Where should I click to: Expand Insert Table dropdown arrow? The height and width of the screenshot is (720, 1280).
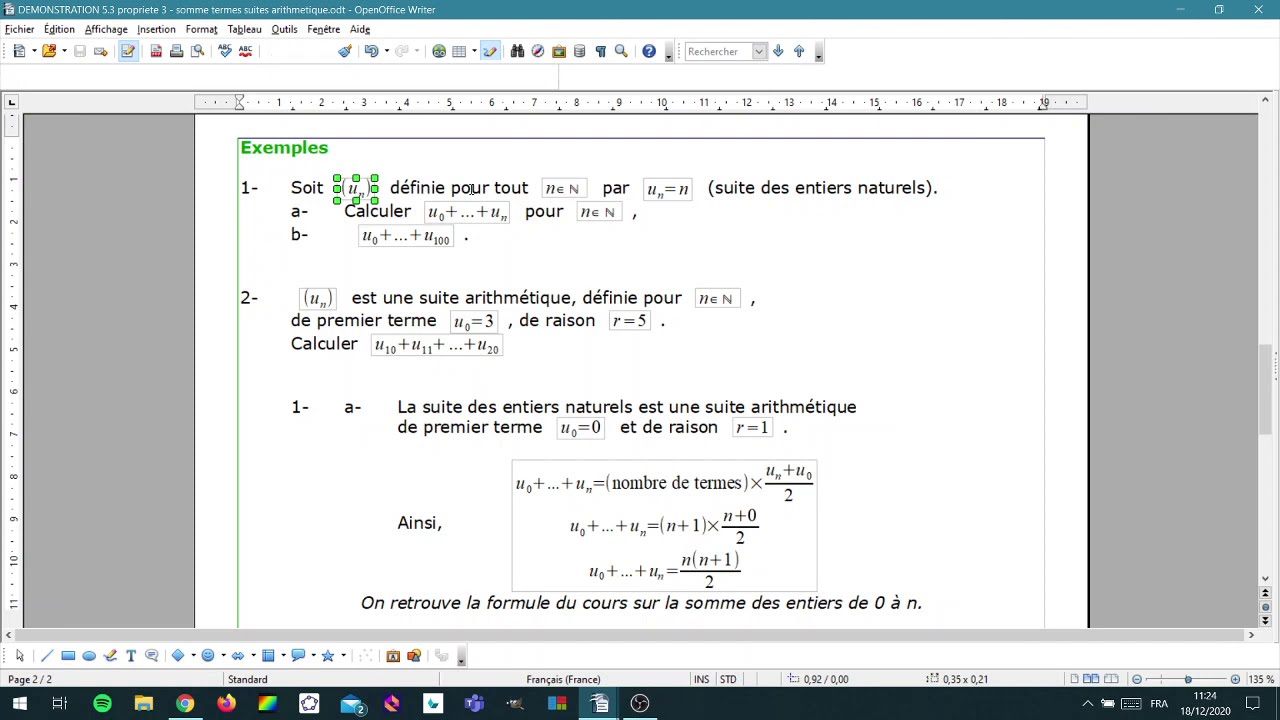pos(473,51)
